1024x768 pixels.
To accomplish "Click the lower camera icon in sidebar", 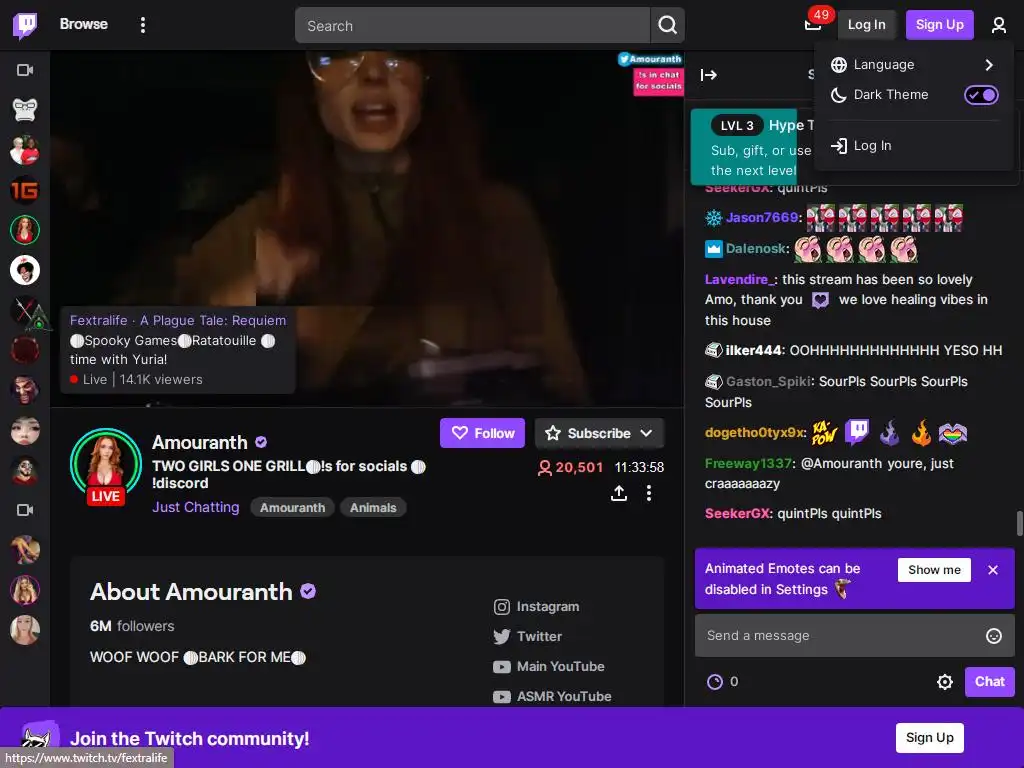I will (25, 510).
